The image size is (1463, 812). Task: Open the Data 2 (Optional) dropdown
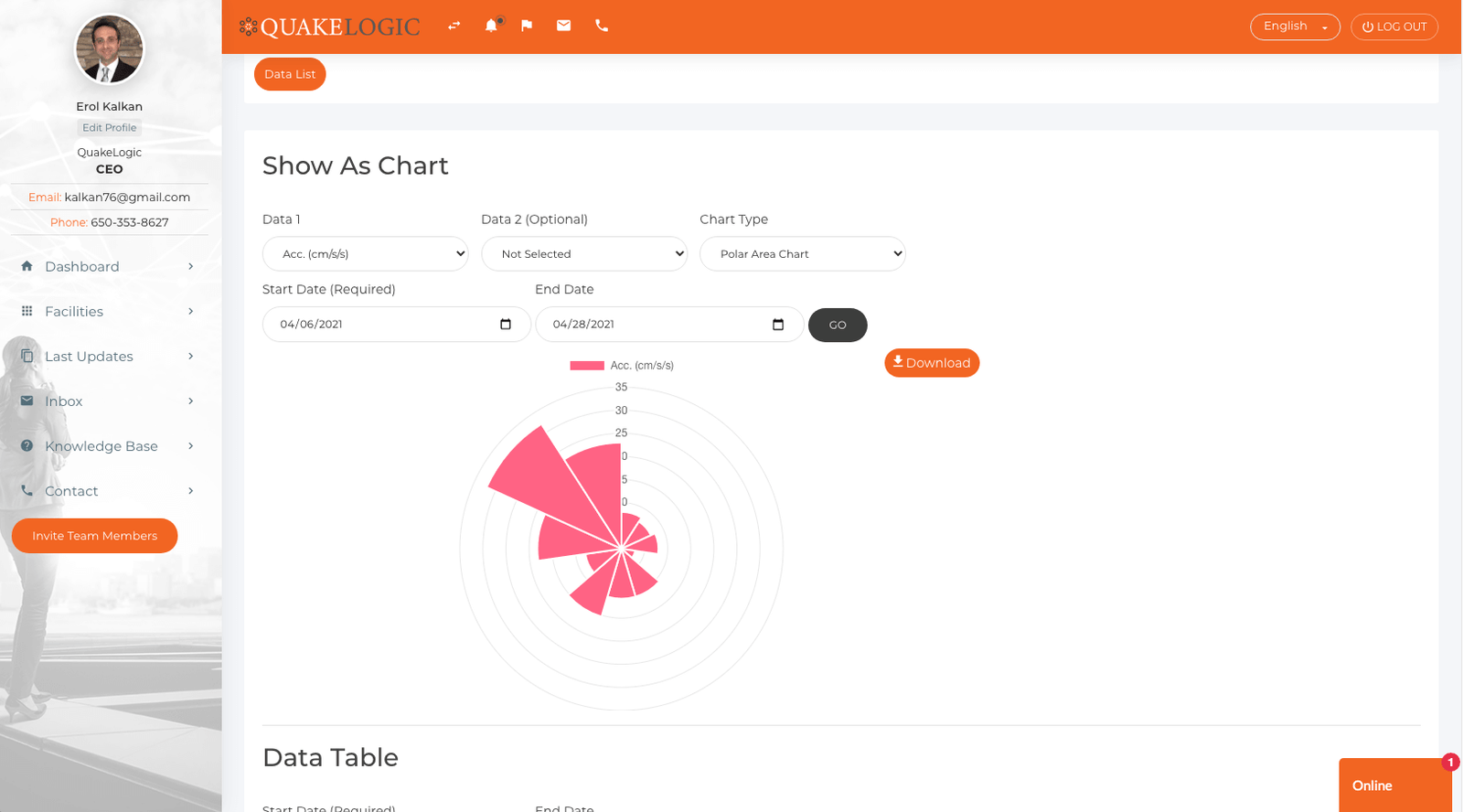(583, 254)
